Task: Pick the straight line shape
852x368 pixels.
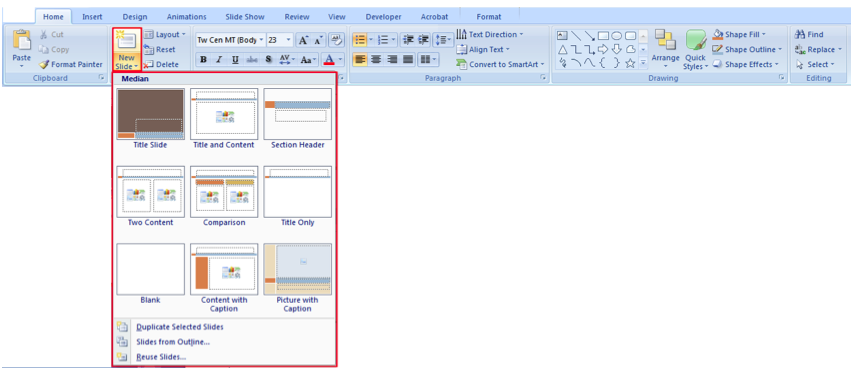Action: [576, 36]
